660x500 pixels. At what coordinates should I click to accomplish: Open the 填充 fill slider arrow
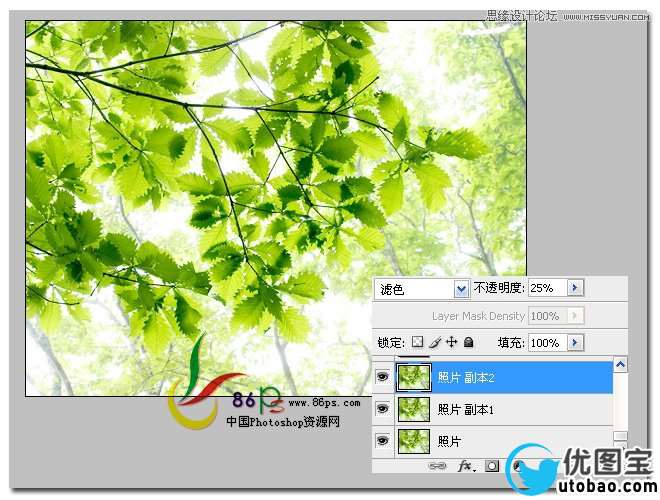[575, 342]
